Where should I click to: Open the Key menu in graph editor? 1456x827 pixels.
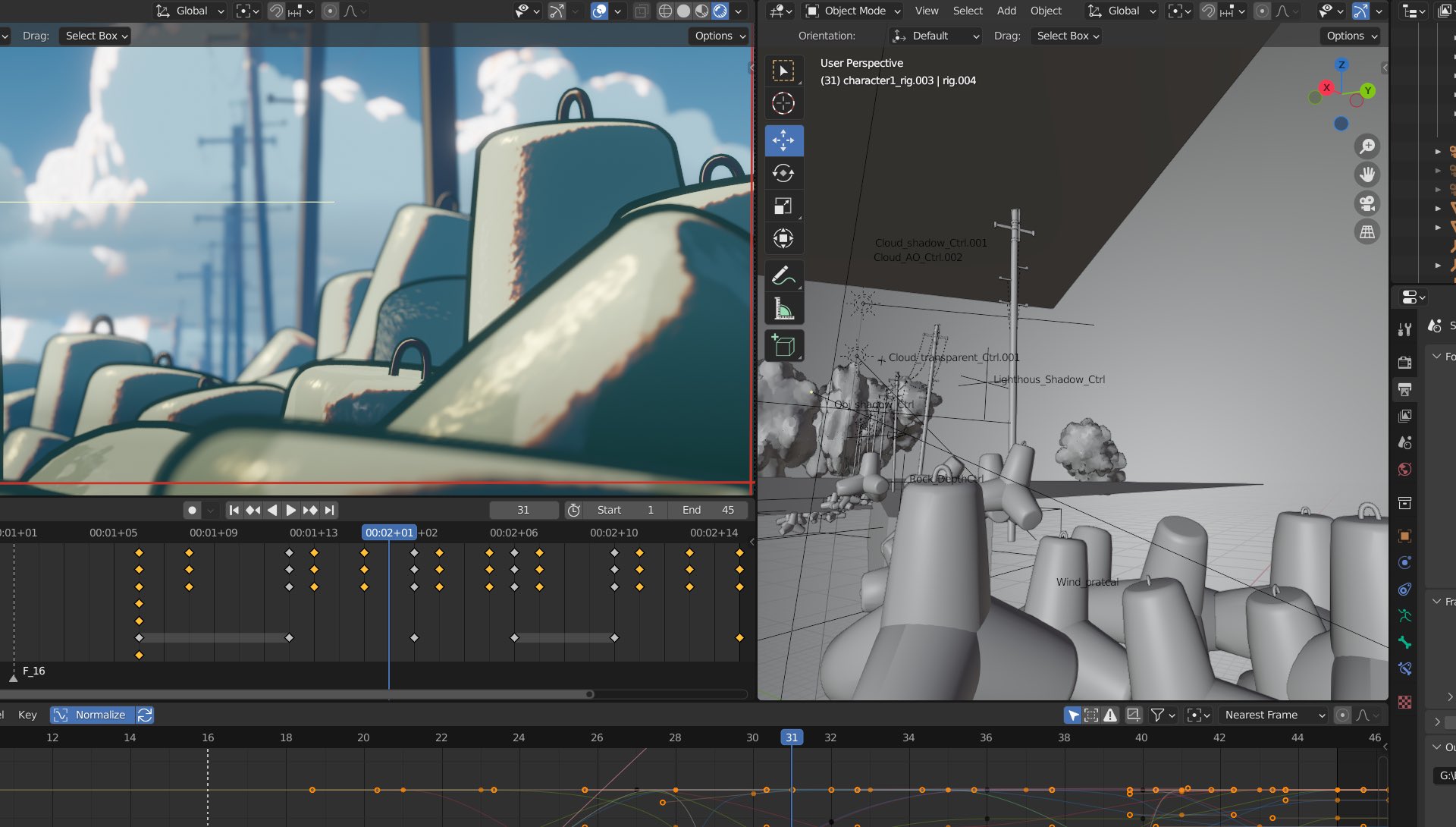tap(27, 715)
